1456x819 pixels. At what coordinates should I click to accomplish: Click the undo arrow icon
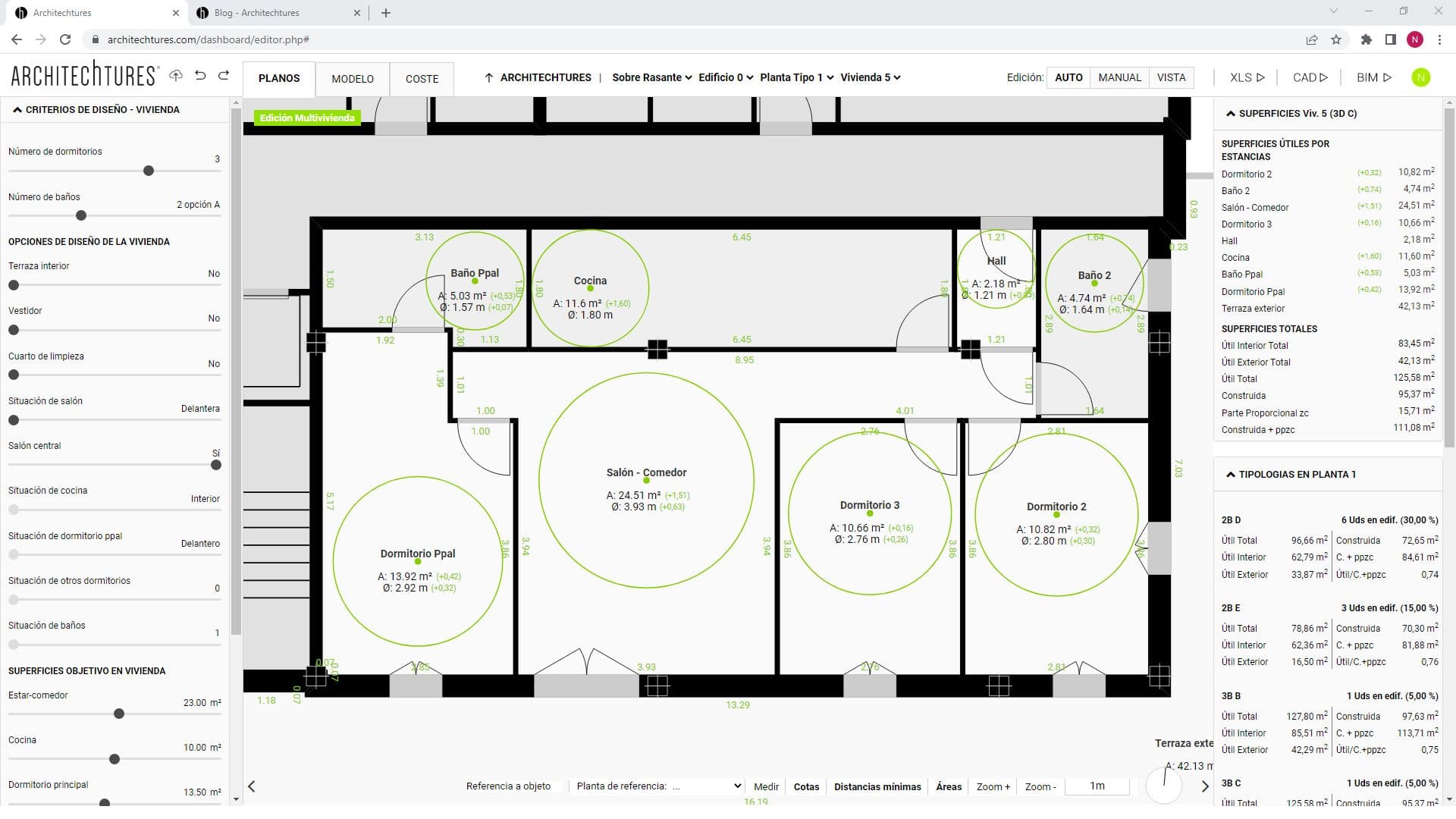[199, 76]
